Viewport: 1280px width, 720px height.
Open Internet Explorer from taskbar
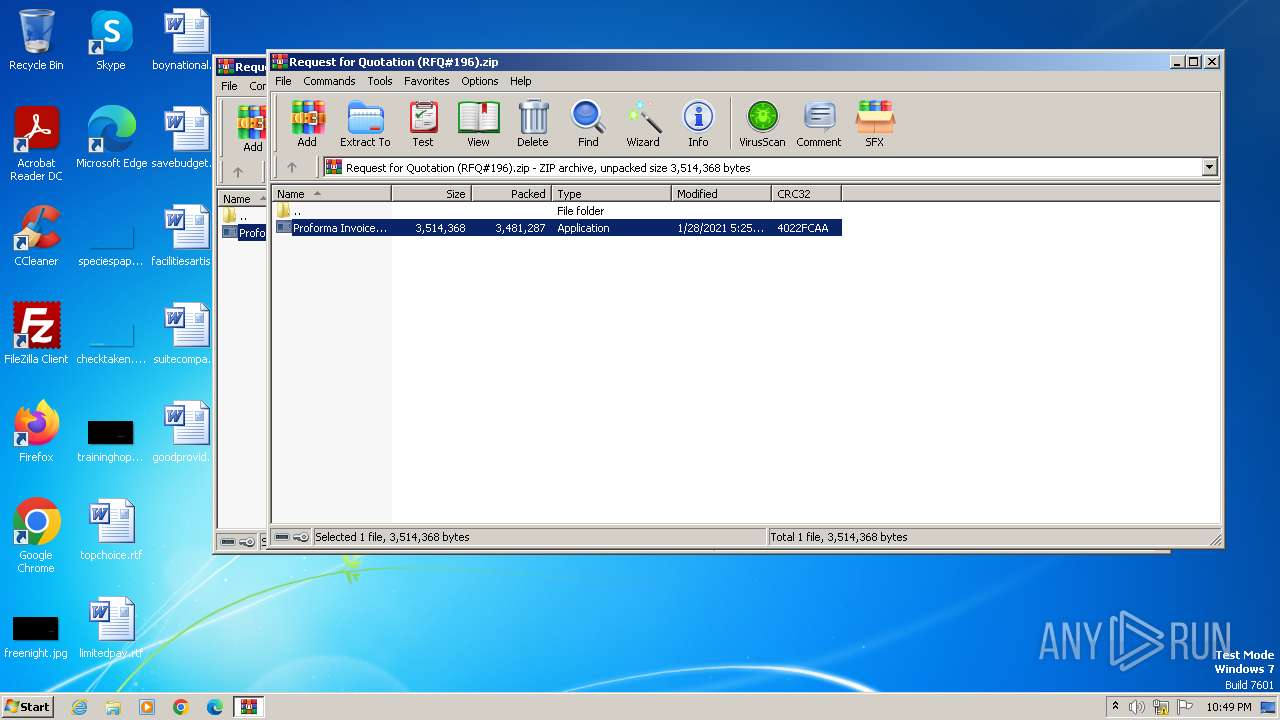tap(79, 707)
